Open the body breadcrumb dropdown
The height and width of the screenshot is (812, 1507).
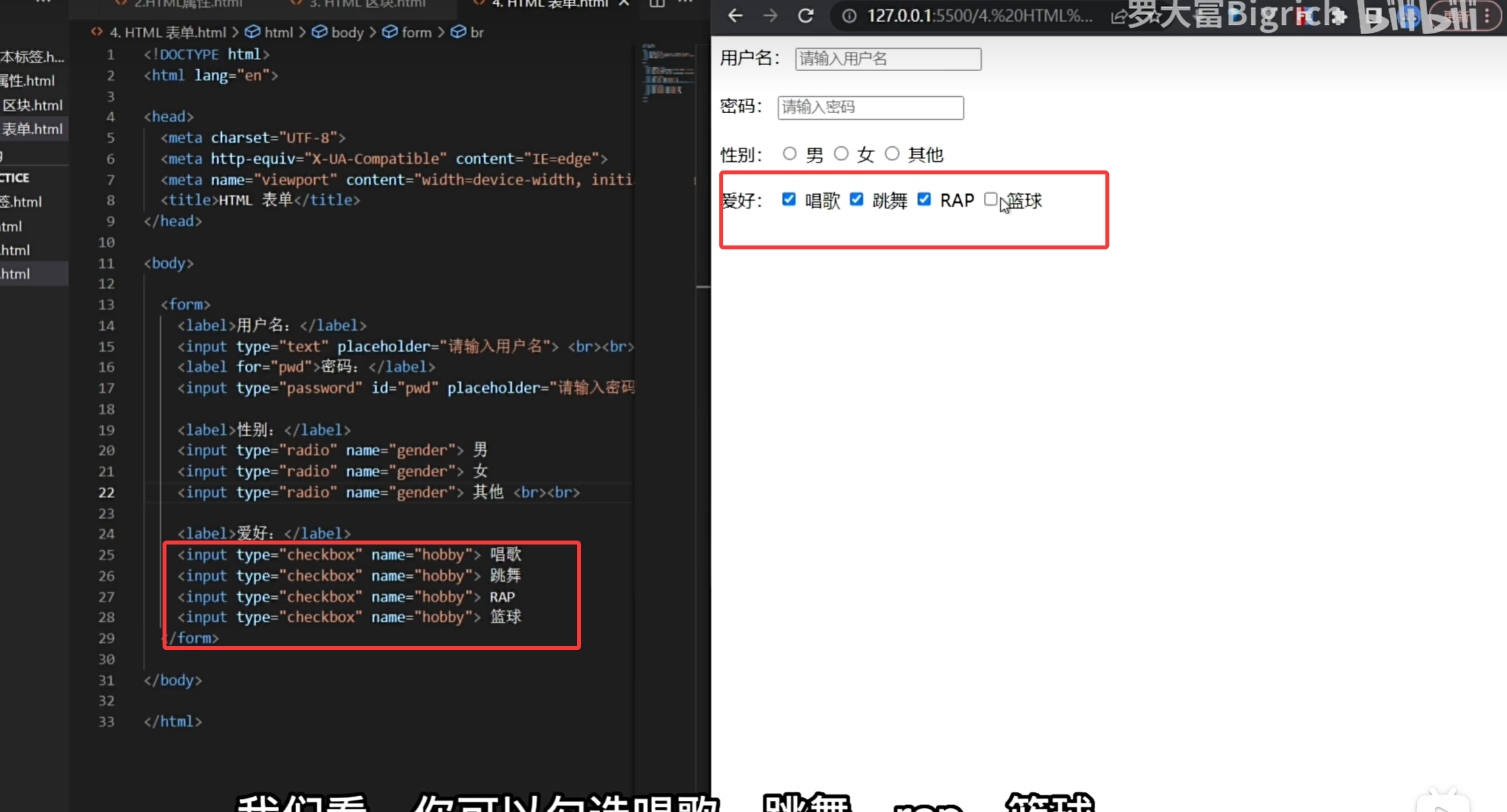point(347,32)
